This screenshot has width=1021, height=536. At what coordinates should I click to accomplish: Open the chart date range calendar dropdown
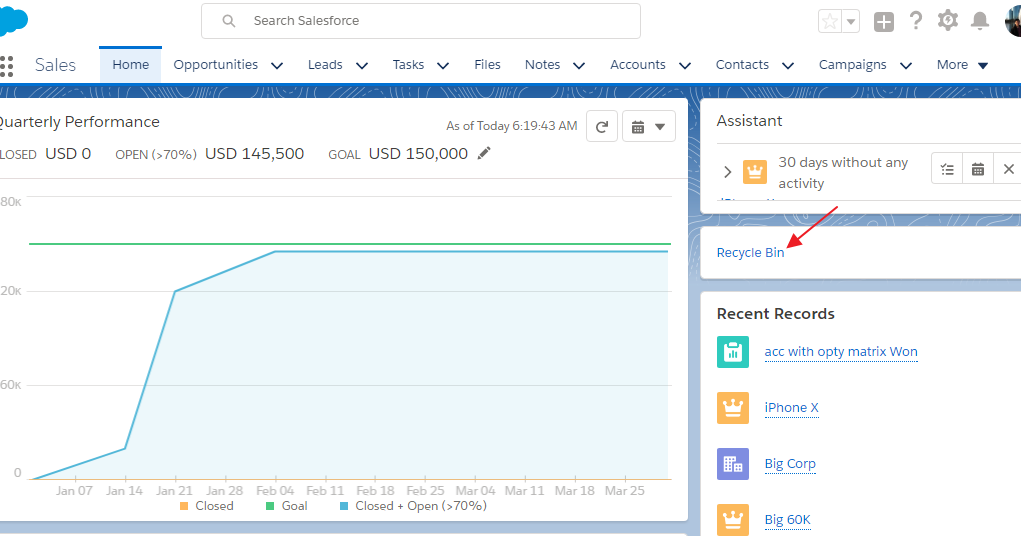[649, 126]
